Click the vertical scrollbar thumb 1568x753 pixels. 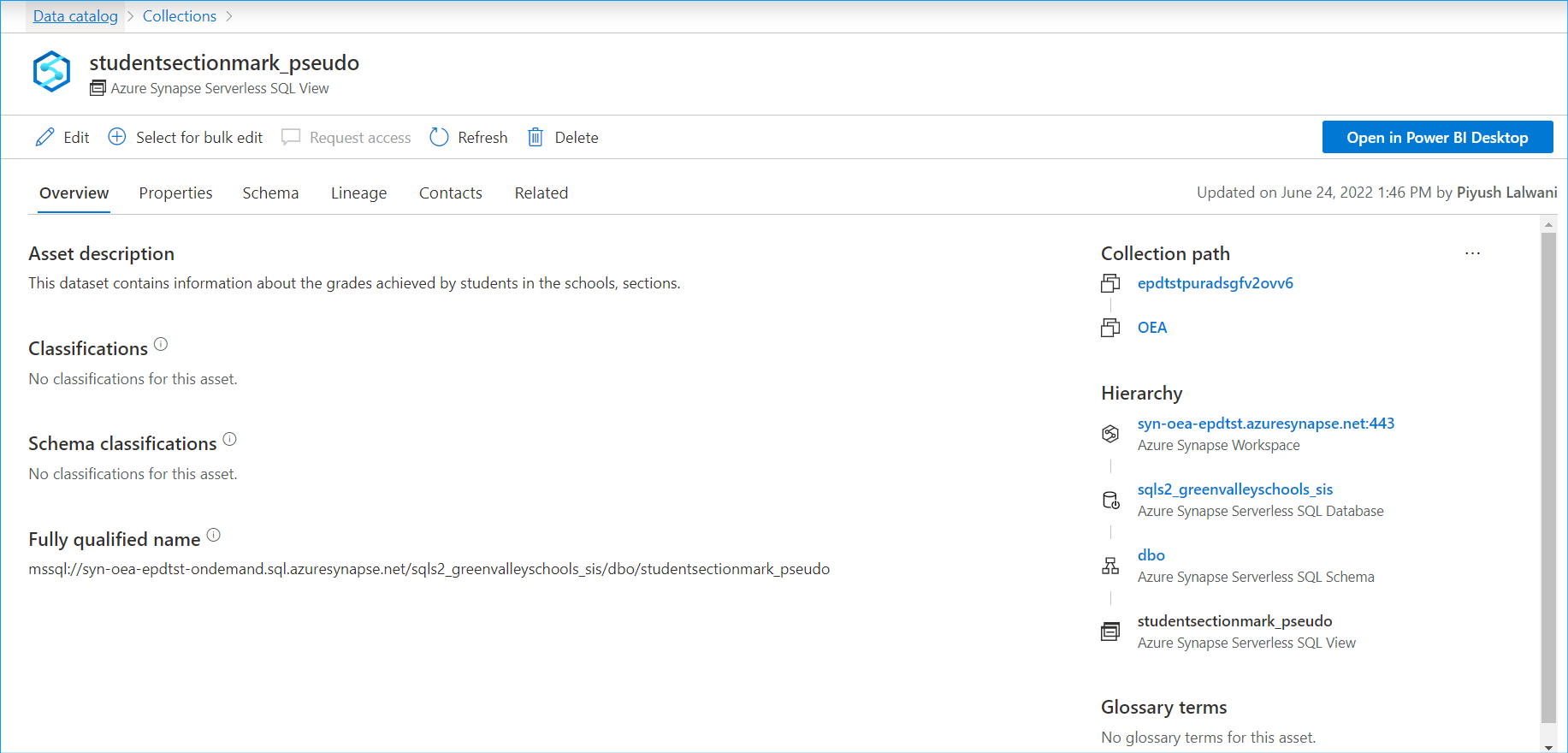tap(1548, 478)
